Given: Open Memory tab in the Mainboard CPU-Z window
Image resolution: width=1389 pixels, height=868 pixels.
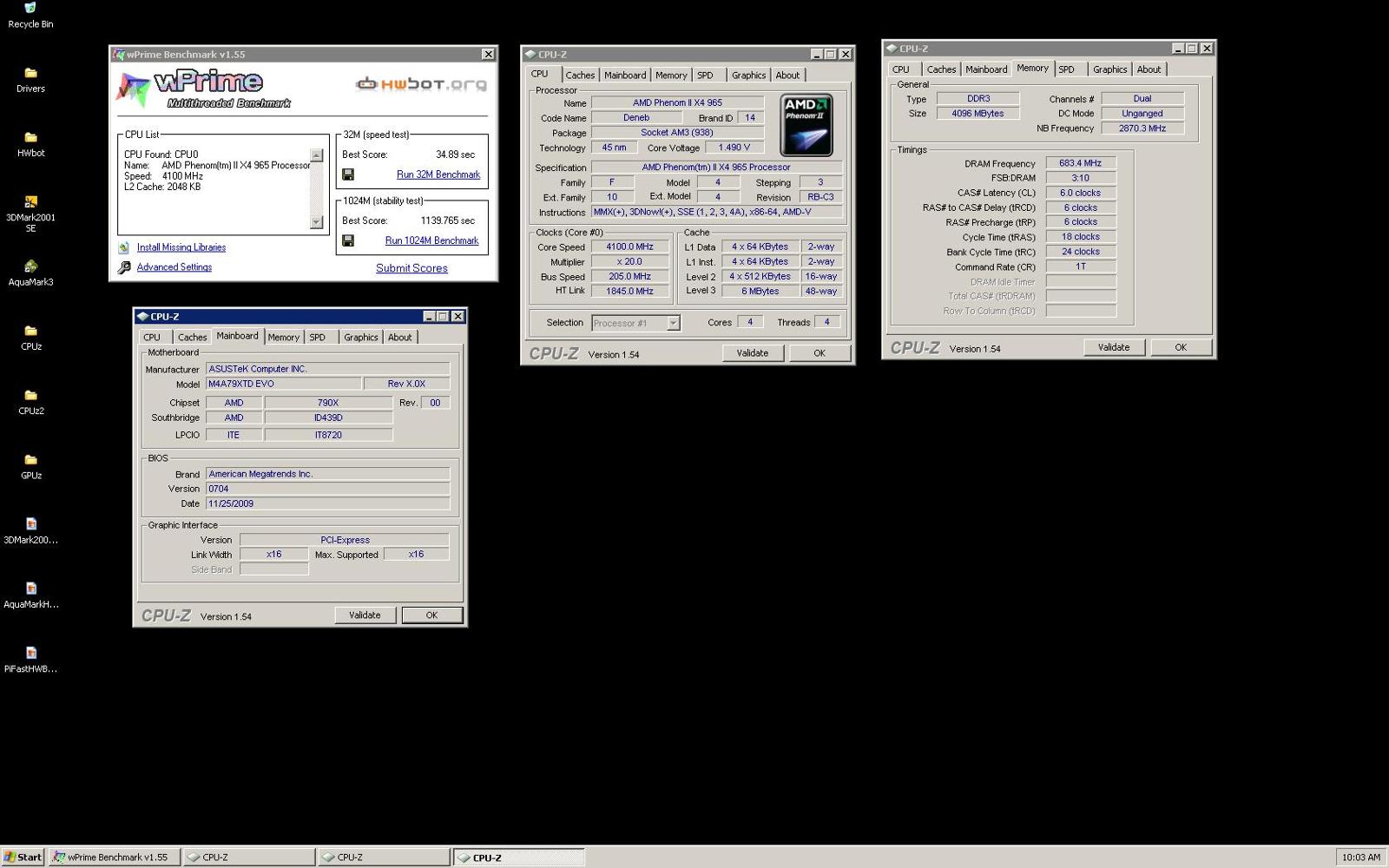Looking at the screenshot, I should click(x=283, y=338).
